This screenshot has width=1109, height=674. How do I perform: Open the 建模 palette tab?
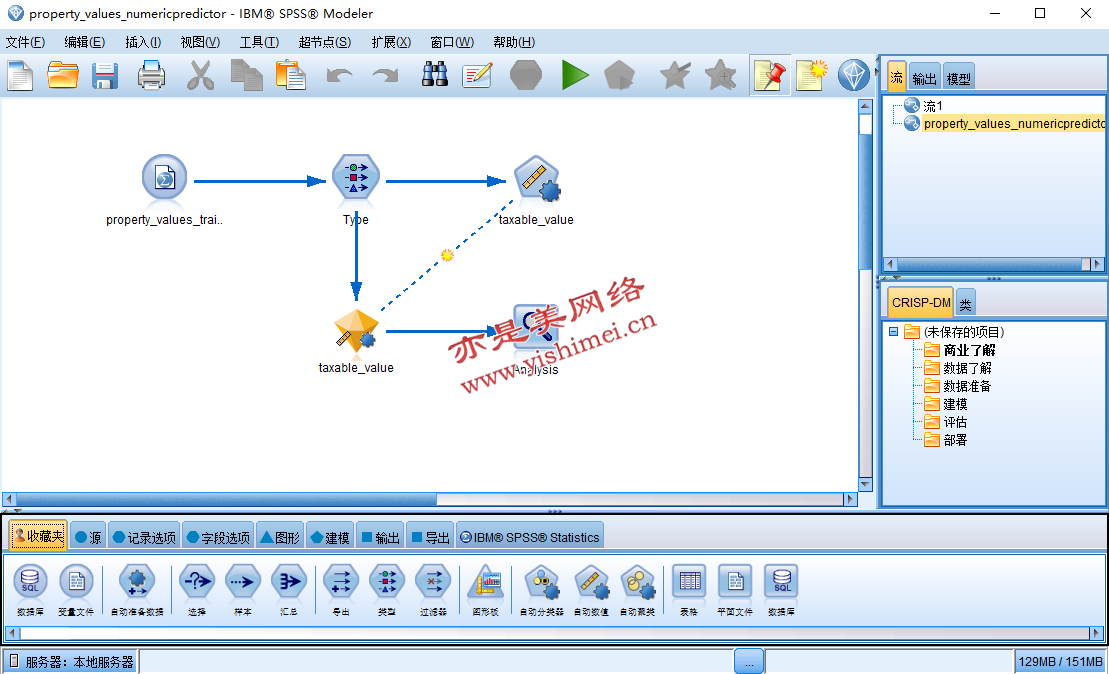[x=330, y=538]
